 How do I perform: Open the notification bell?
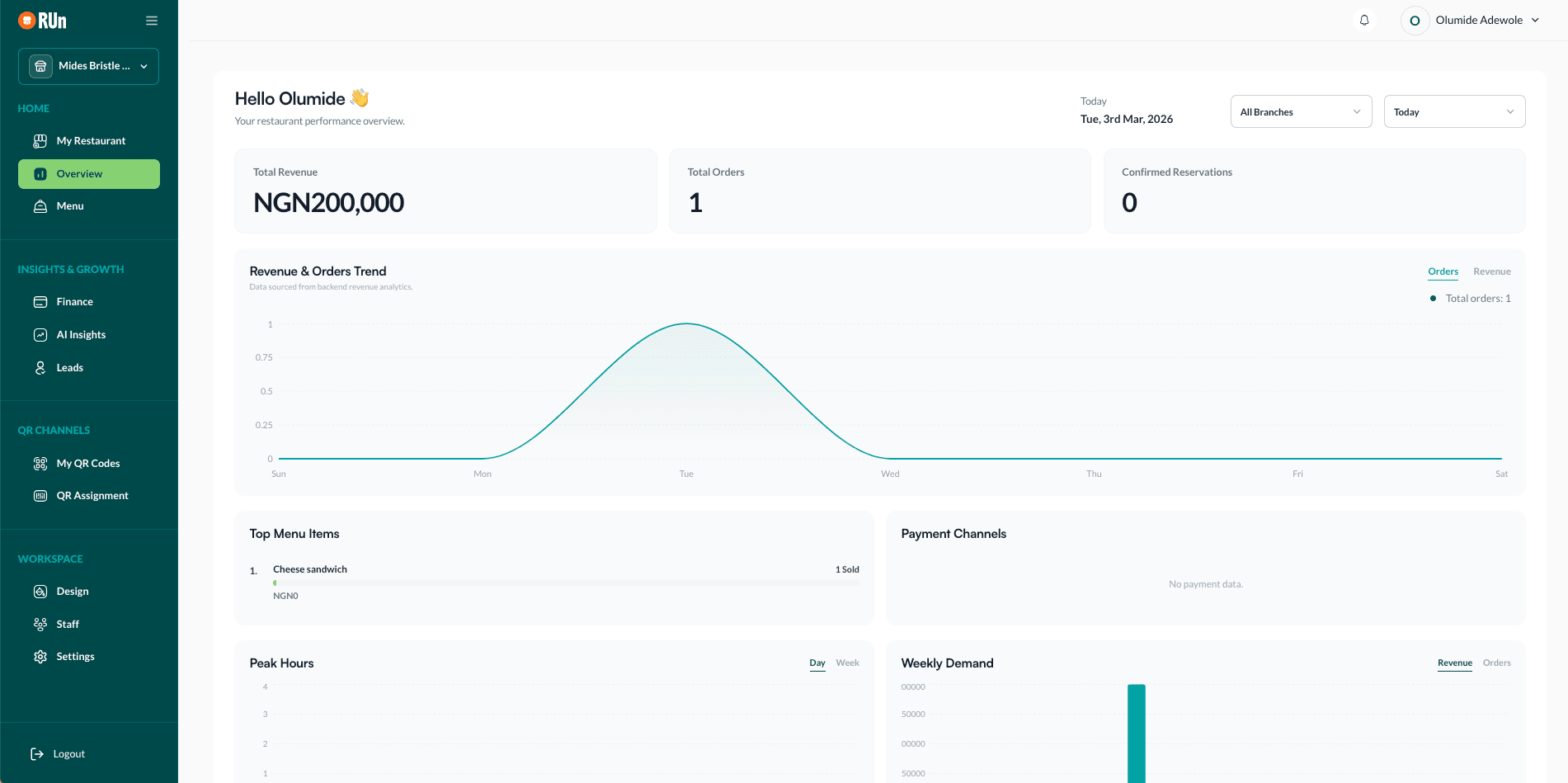tap(1363, 20)
